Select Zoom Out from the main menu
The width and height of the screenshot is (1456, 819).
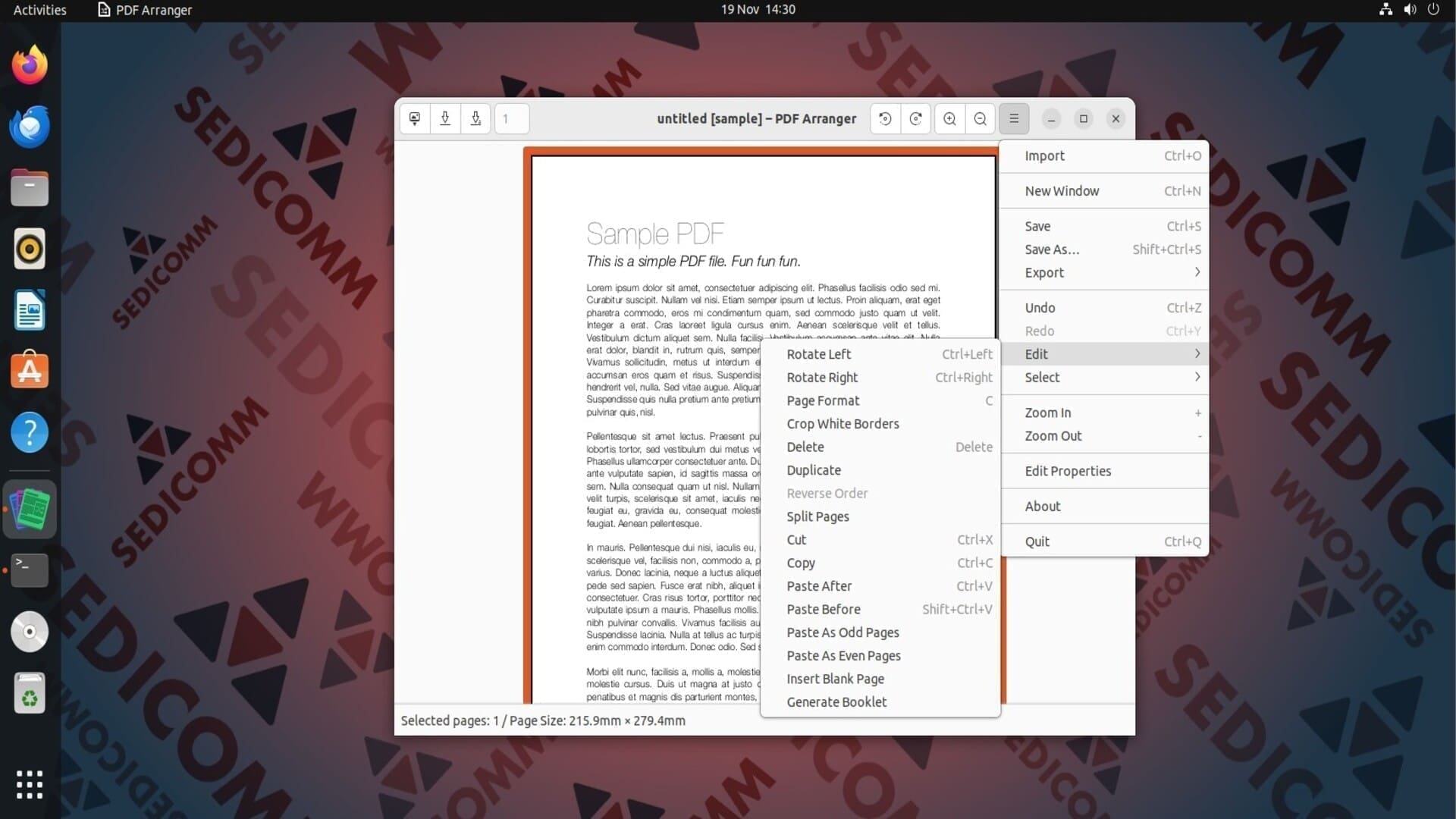pos(1104,436)
